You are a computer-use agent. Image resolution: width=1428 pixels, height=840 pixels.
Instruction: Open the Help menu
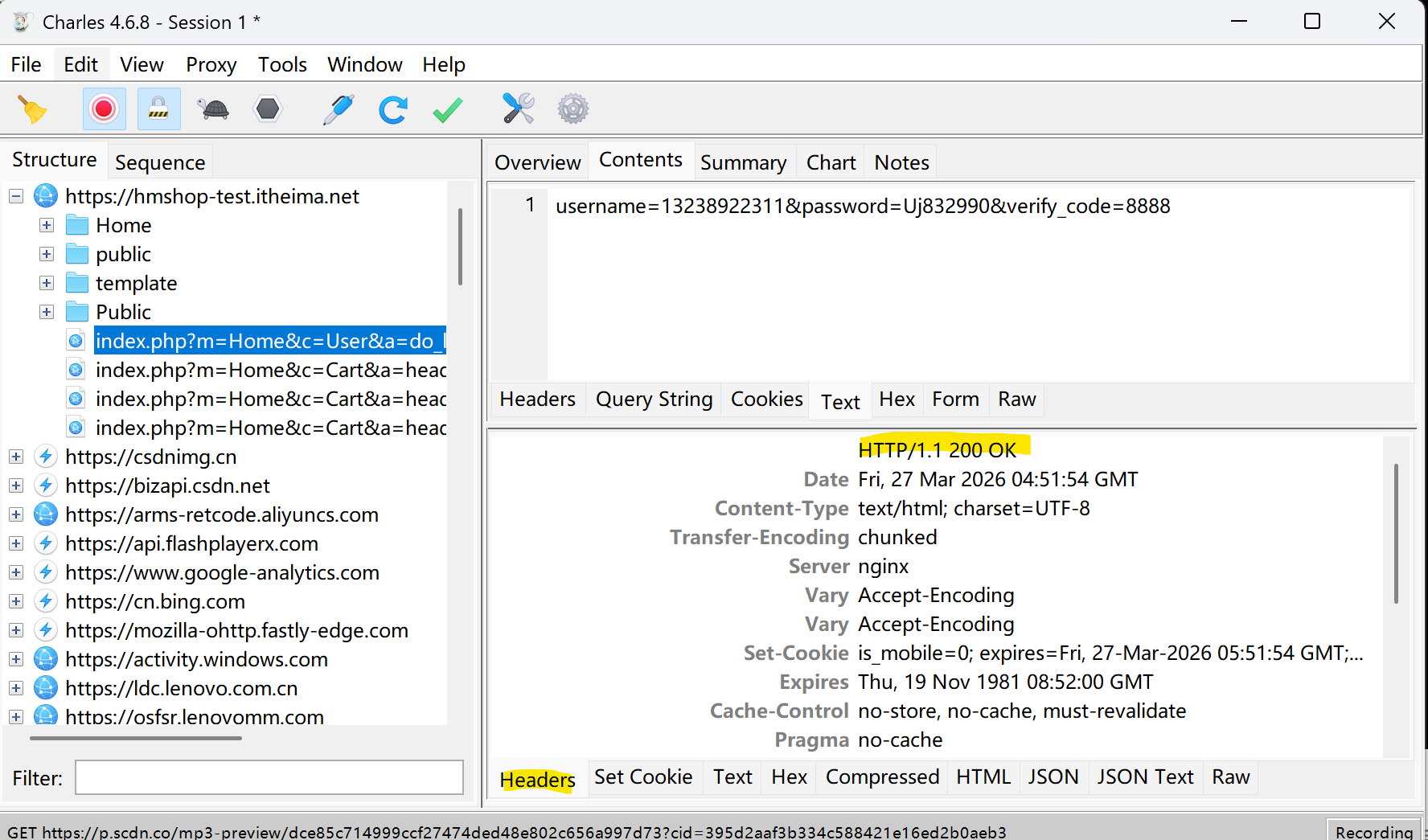444,64
